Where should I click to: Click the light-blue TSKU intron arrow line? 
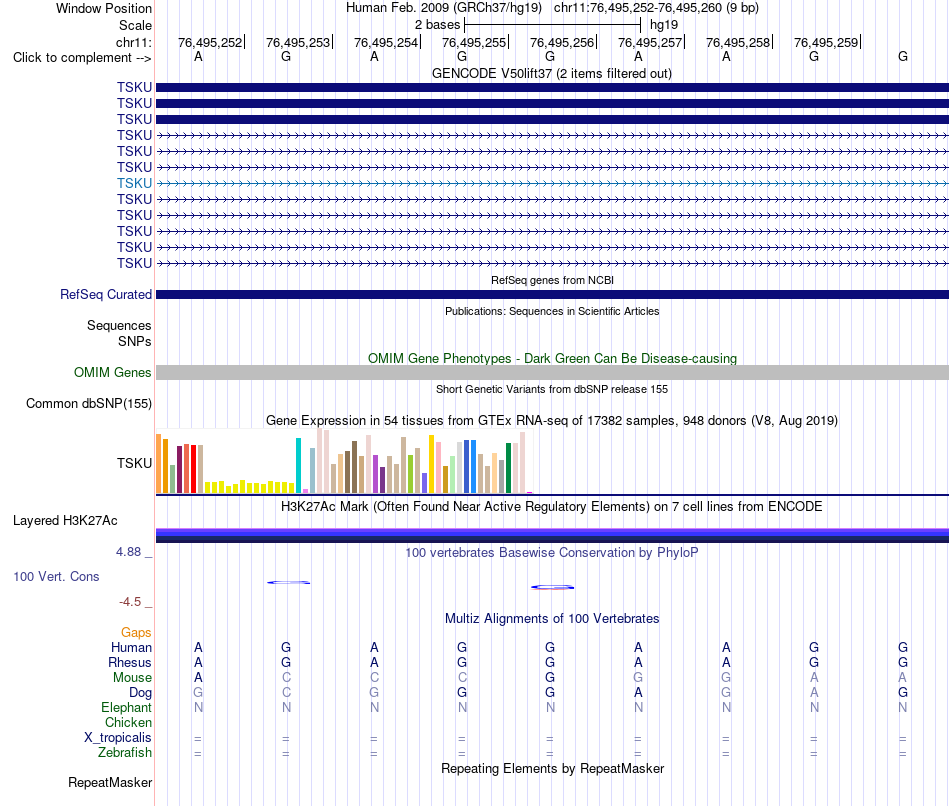coord(552,183)
